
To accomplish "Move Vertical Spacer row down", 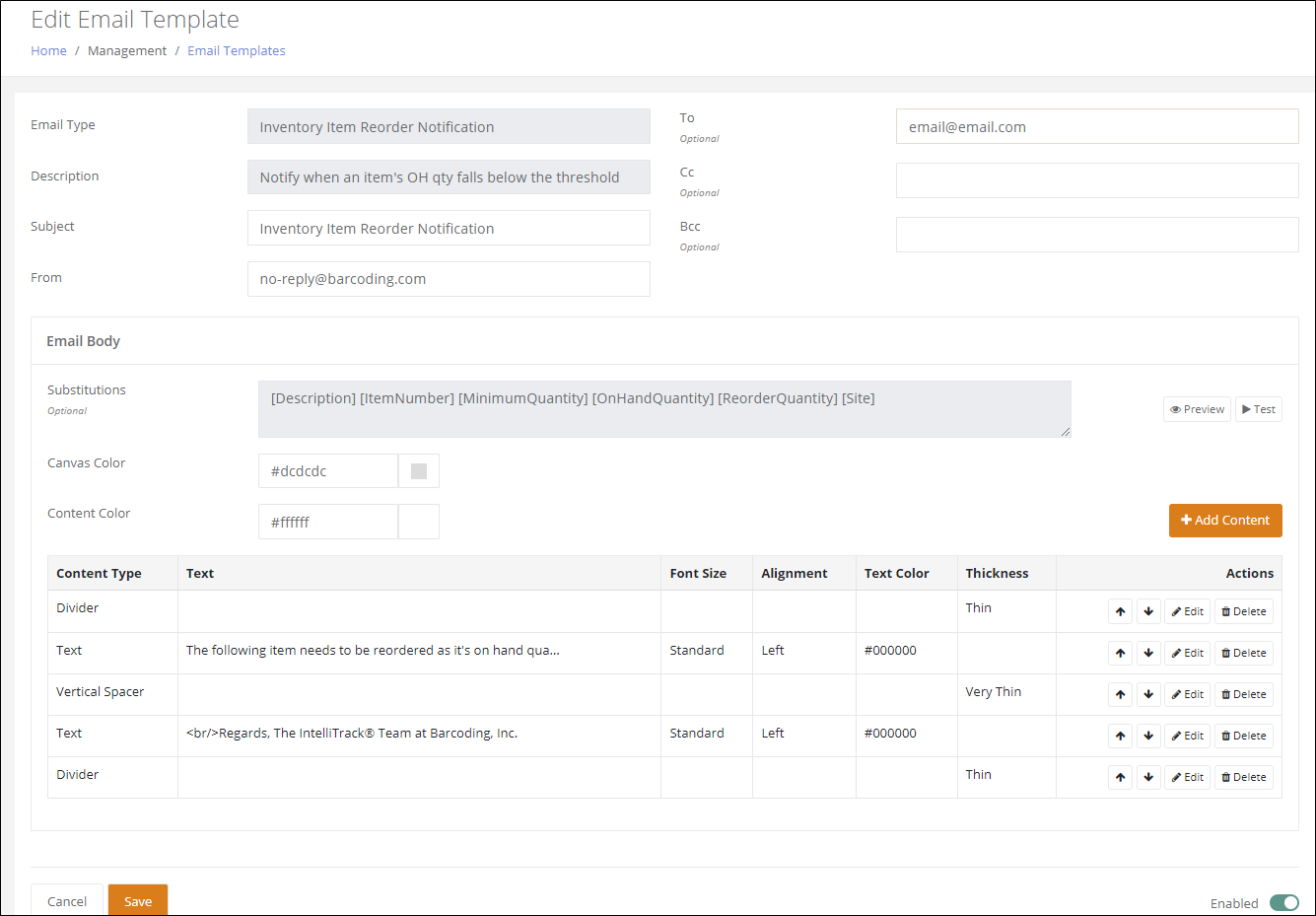I will [x=1148, y=694].
